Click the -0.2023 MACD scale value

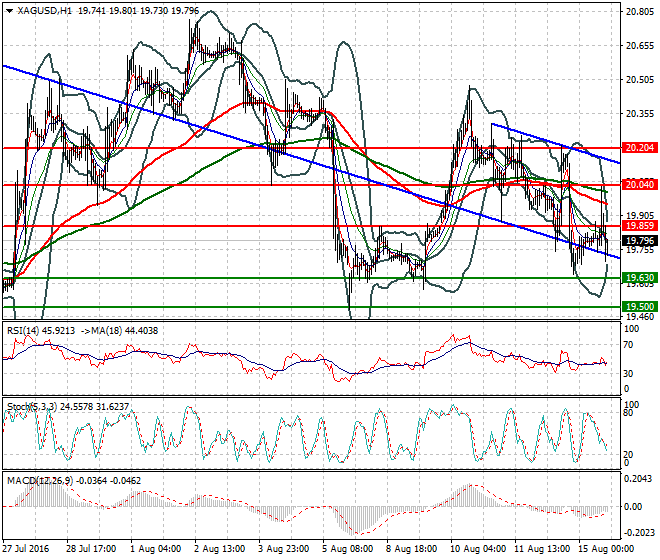click(638, 533)
